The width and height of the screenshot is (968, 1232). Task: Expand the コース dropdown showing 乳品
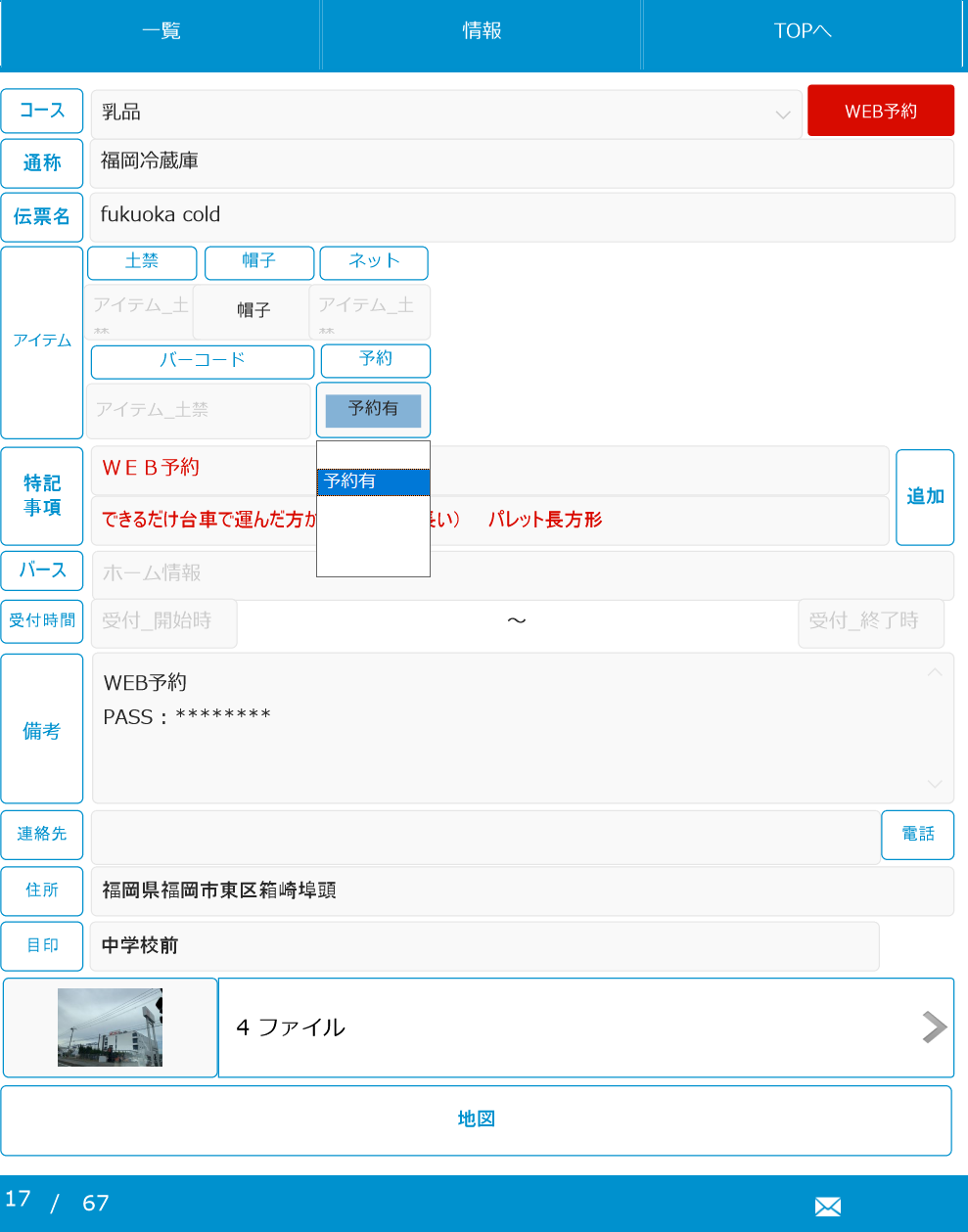coord(447,114)
